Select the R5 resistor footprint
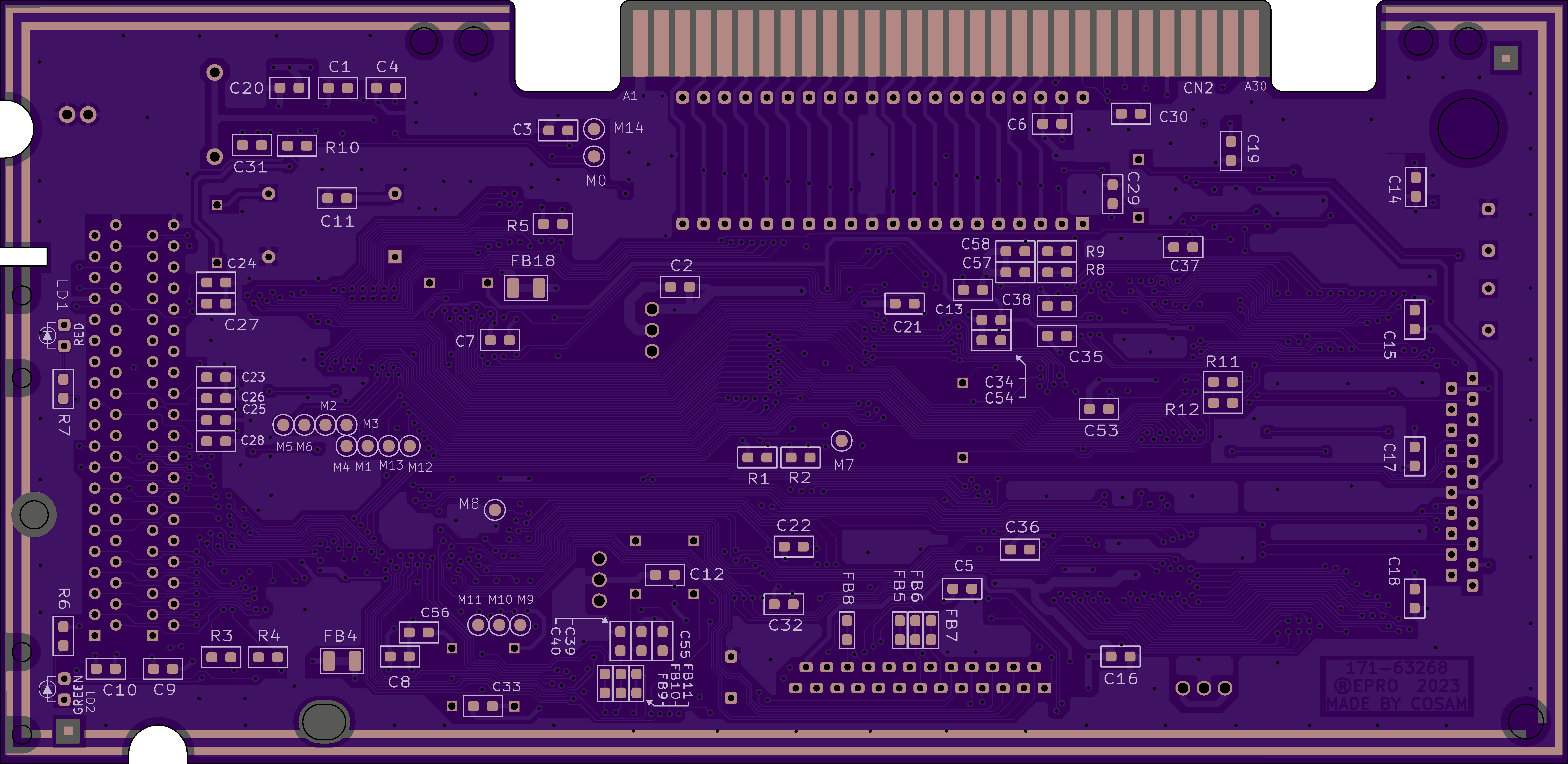The height and width of the screenshot is (764, 1568). coord(553,224)
